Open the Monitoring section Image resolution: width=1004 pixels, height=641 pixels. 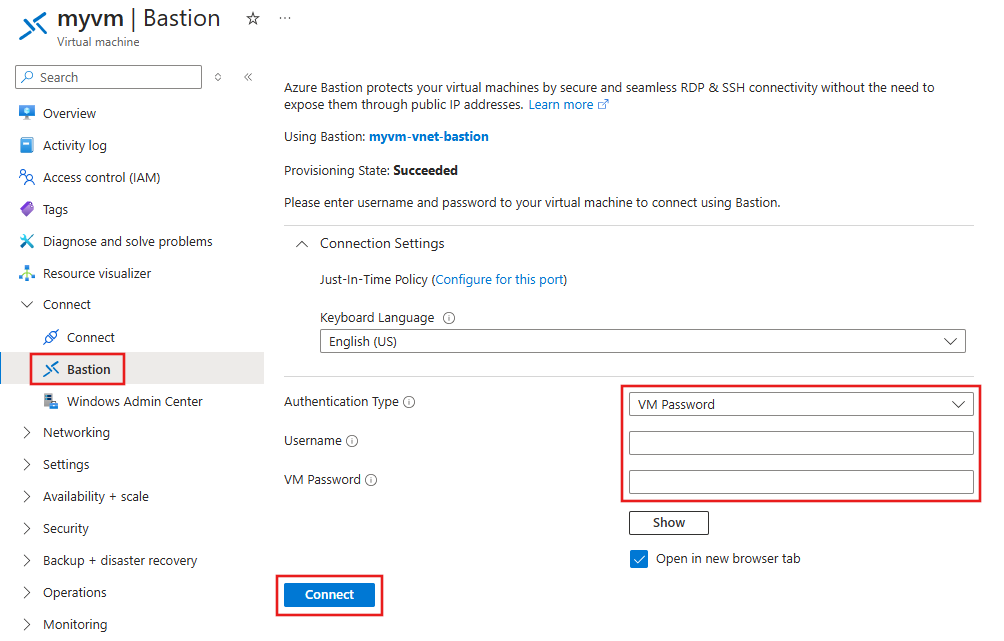tap(77, 624)
